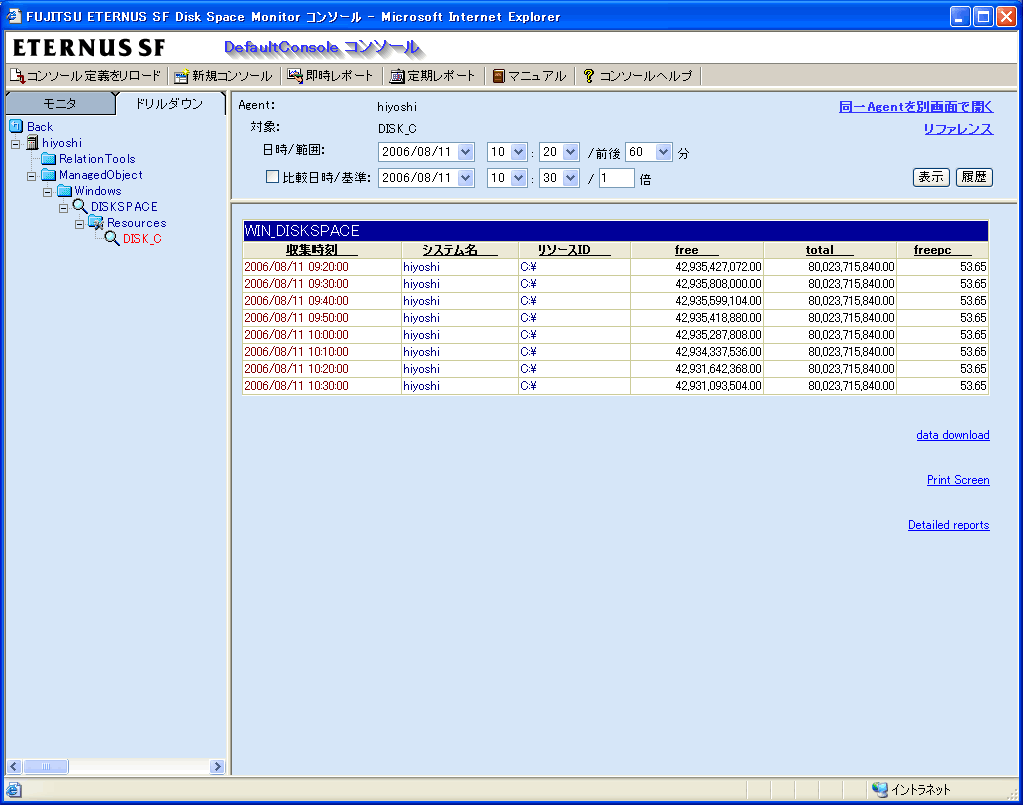Click the イントラネット zone icon

pyautogui.click(x=880, y=789)
